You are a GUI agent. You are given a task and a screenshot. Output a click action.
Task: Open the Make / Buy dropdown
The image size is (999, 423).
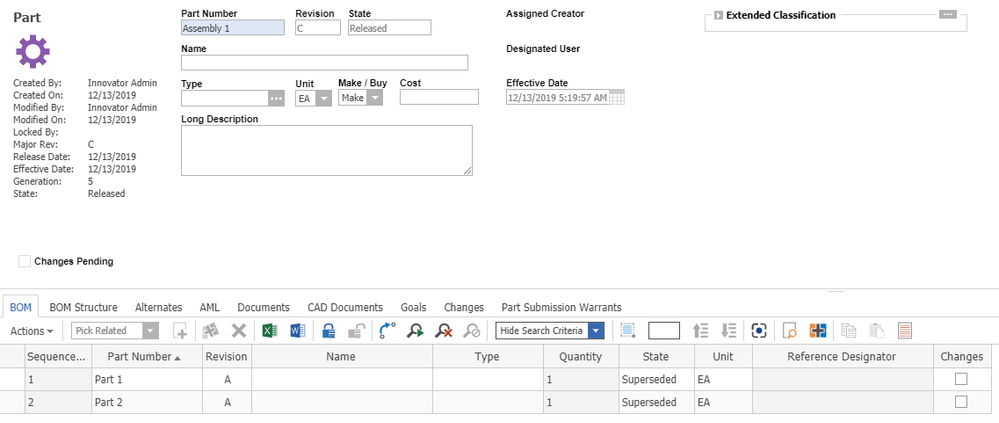(375, 98)
